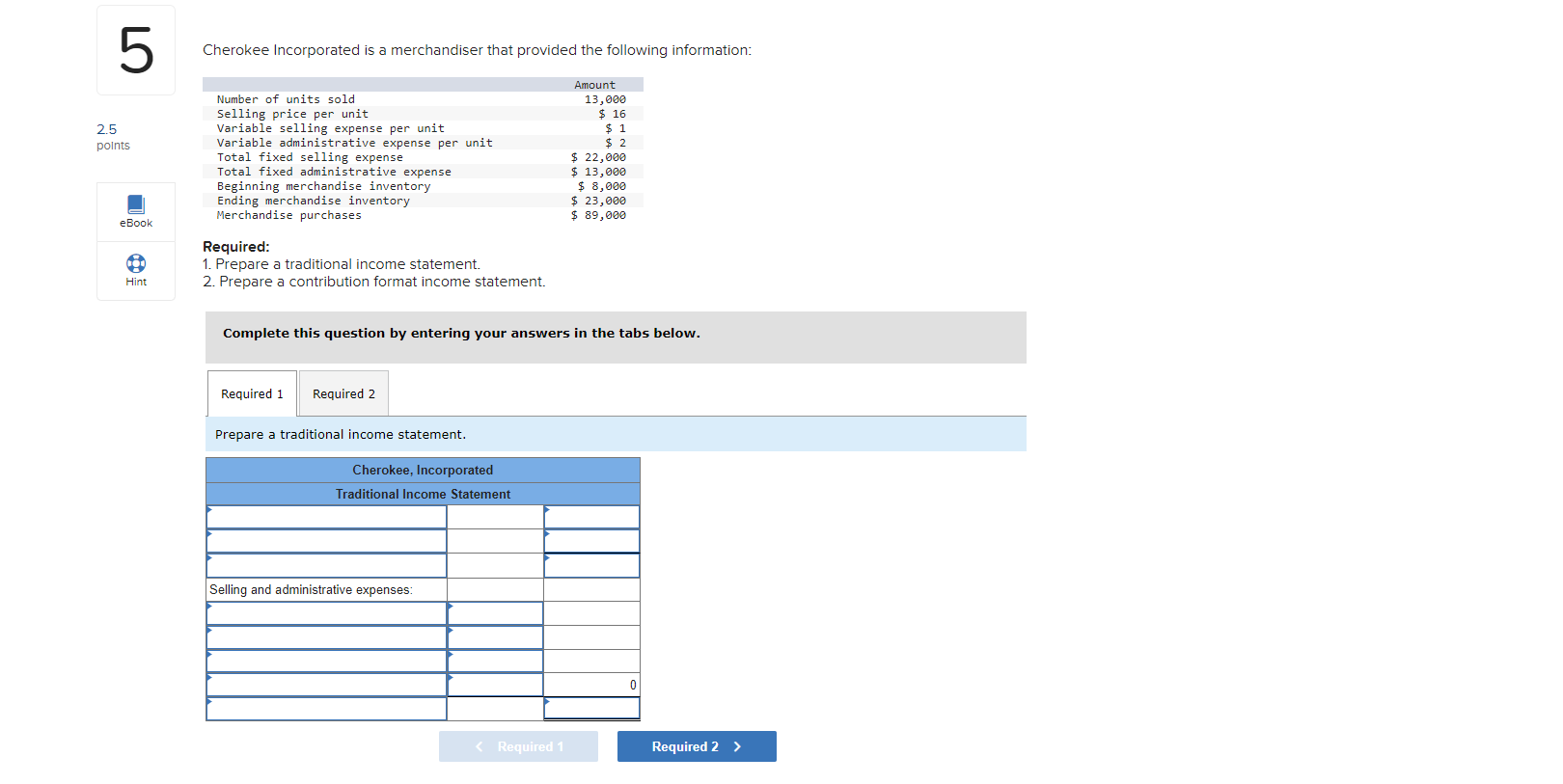1563x784 pixels.
Task: Click 'Variable administrative expense per unit' text
Action: (x=355, y=143)
